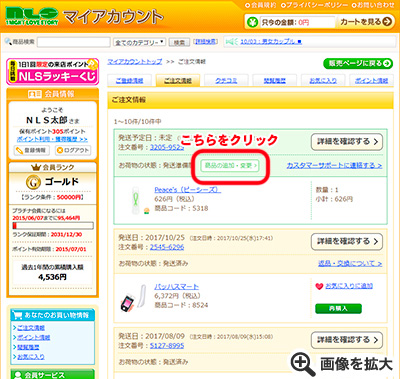Click the ログアウト button
The width and height of the screenshot is (400, 379).
73,150
